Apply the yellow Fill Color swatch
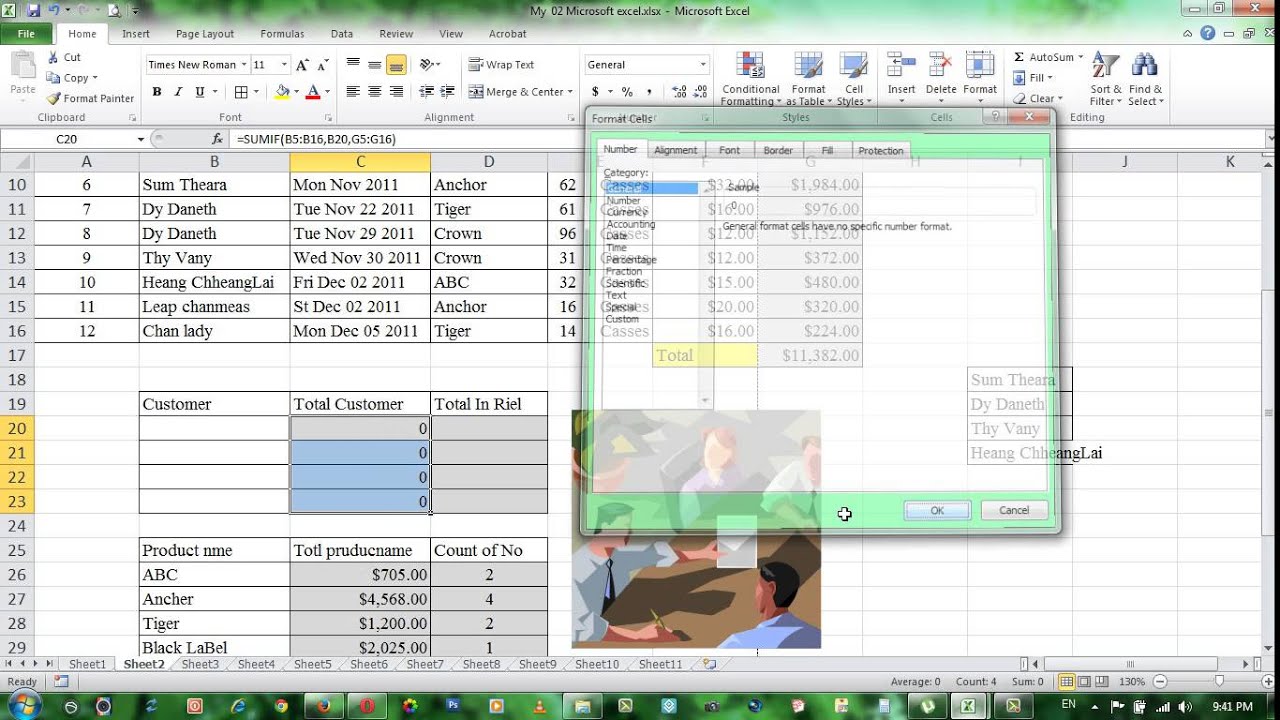1280x720 pixels. (282, 92)
